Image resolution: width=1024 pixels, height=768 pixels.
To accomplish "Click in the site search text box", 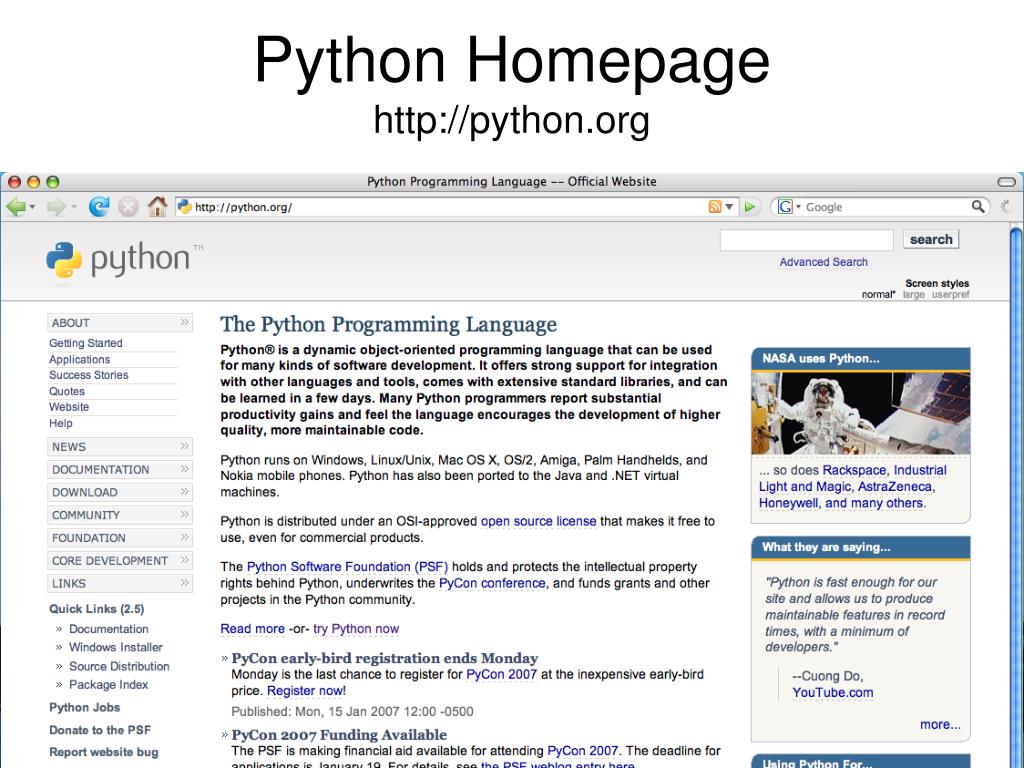I will [807, 240].
